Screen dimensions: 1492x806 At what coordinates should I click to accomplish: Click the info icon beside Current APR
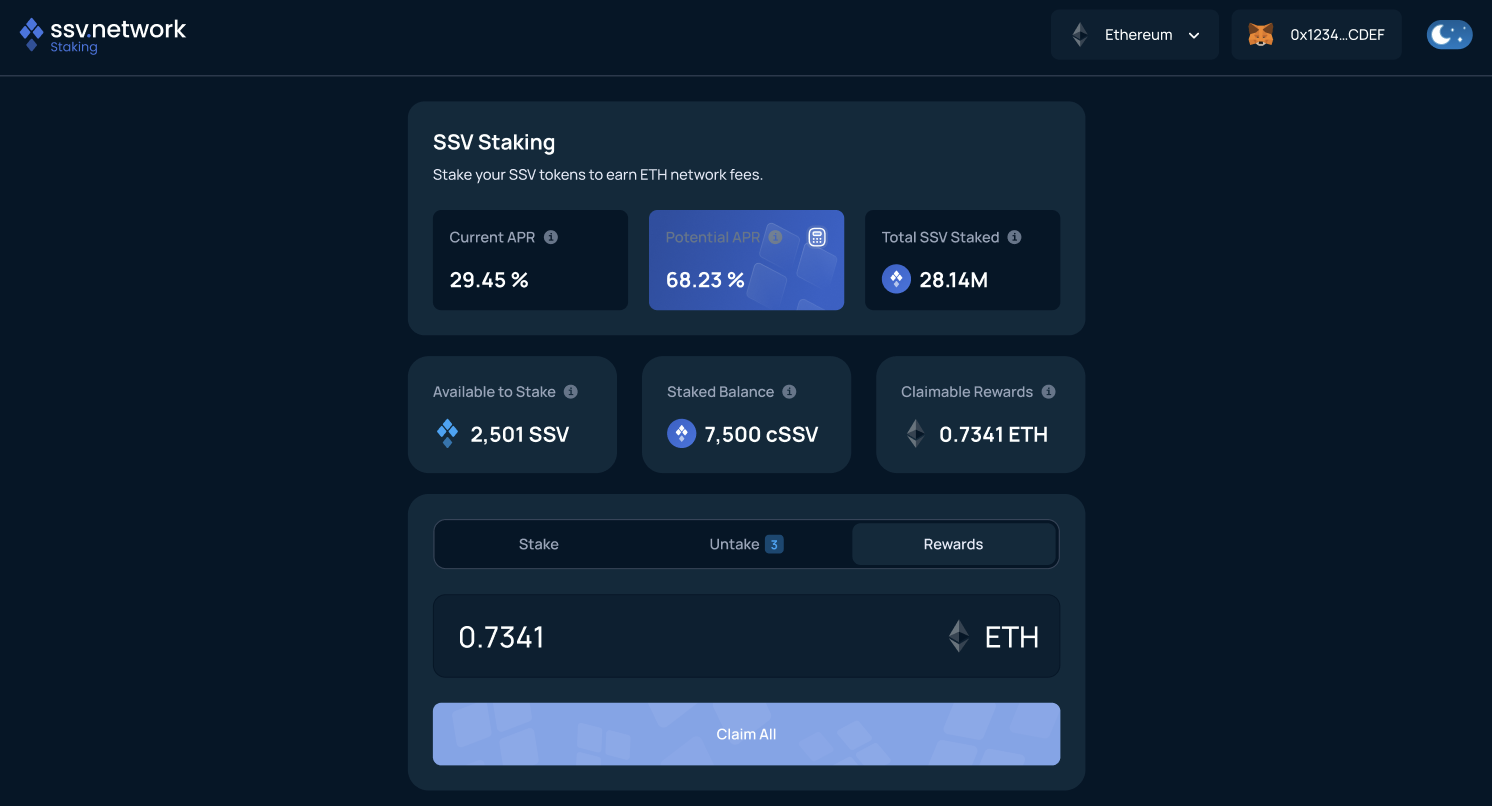551,237
